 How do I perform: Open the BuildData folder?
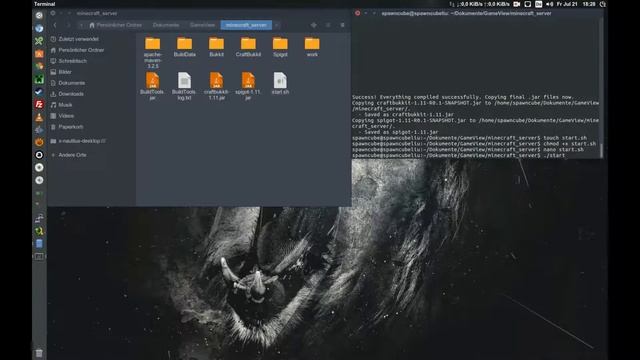coord(184,47)
